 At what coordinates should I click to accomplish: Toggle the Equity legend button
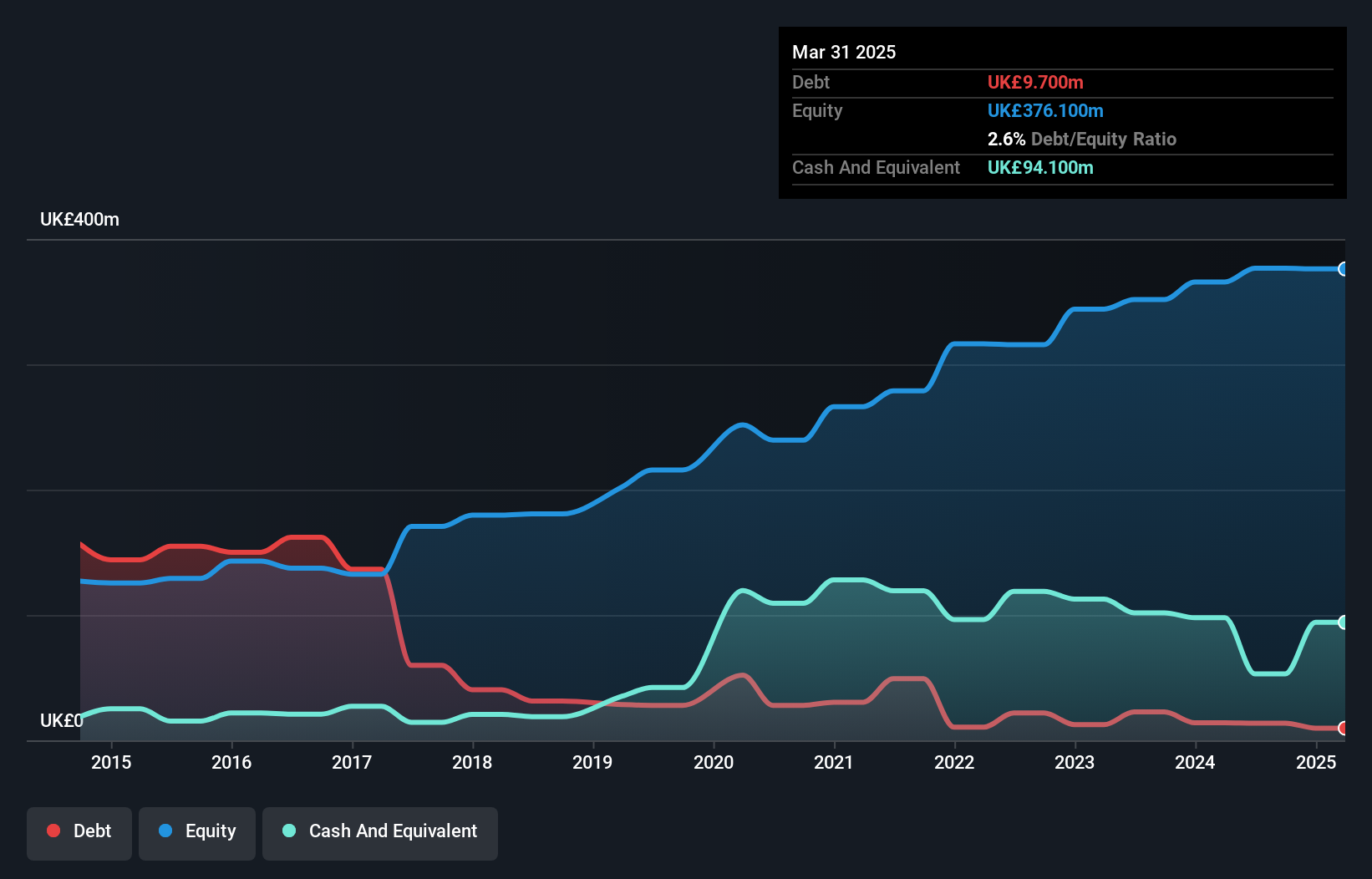(197, 833)
